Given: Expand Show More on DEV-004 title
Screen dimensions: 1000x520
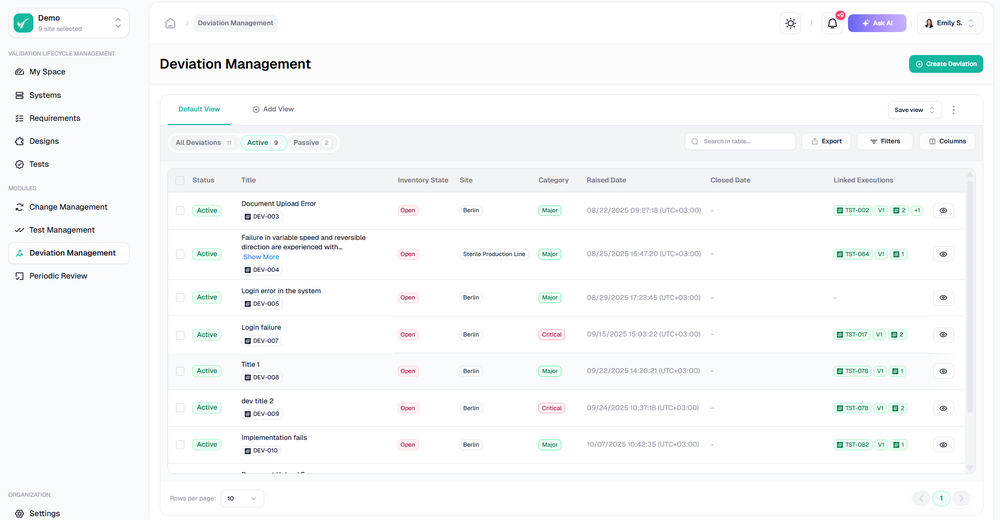Looking at the screenshot, I should click(261, 257).
